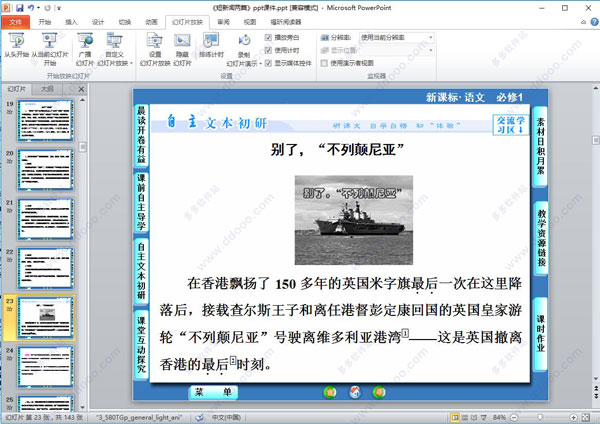This screenshot has width=600, height=424.
Task: Switch to the Design (设计) ribbon tab
Action: 98,22
